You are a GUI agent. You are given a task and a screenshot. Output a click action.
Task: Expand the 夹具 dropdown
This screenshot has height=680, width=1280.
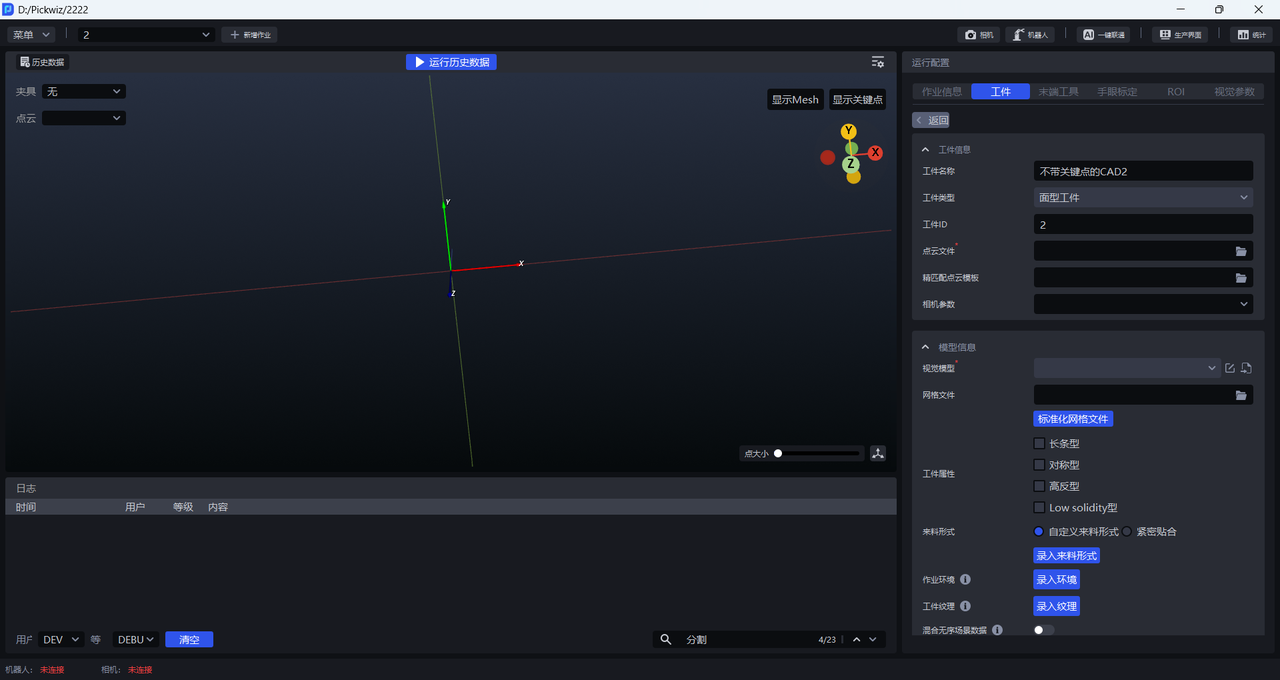[x=84, y=92]
